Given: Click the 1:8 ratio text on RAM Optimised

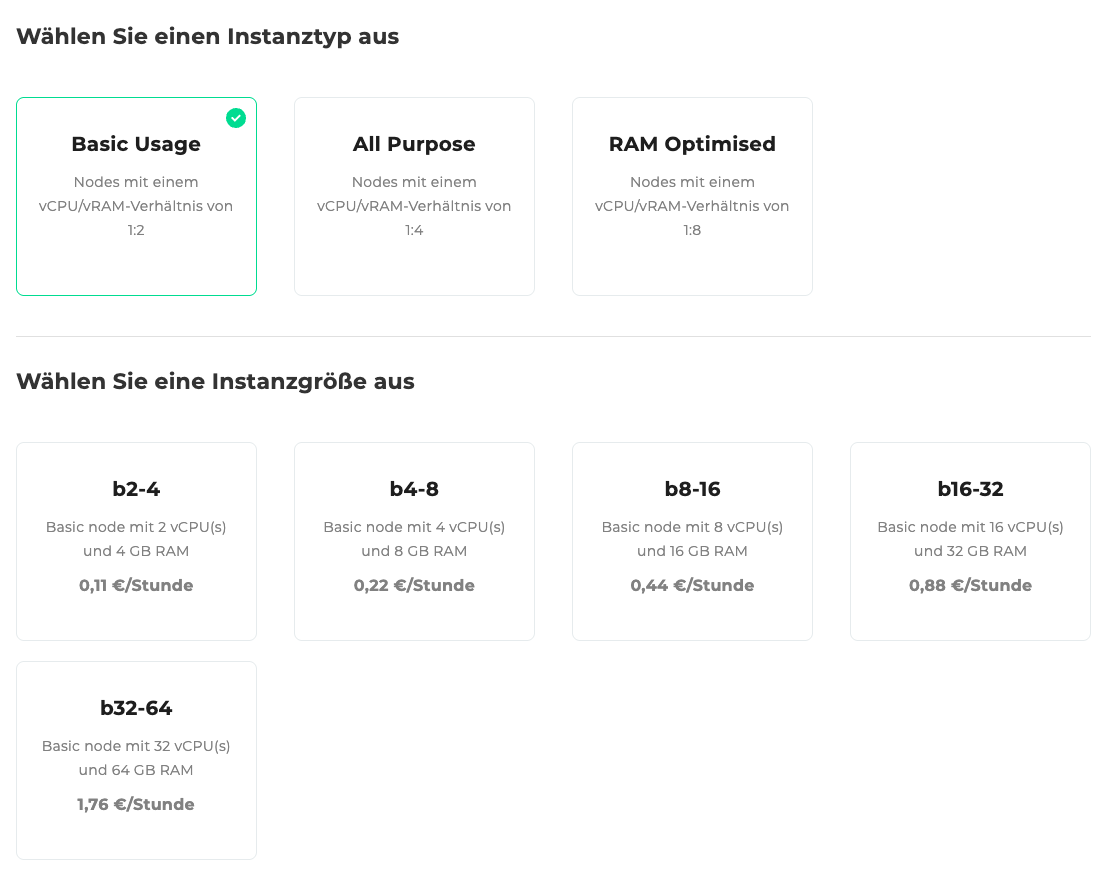Looking at the screenshot, I should coord(692,230).
